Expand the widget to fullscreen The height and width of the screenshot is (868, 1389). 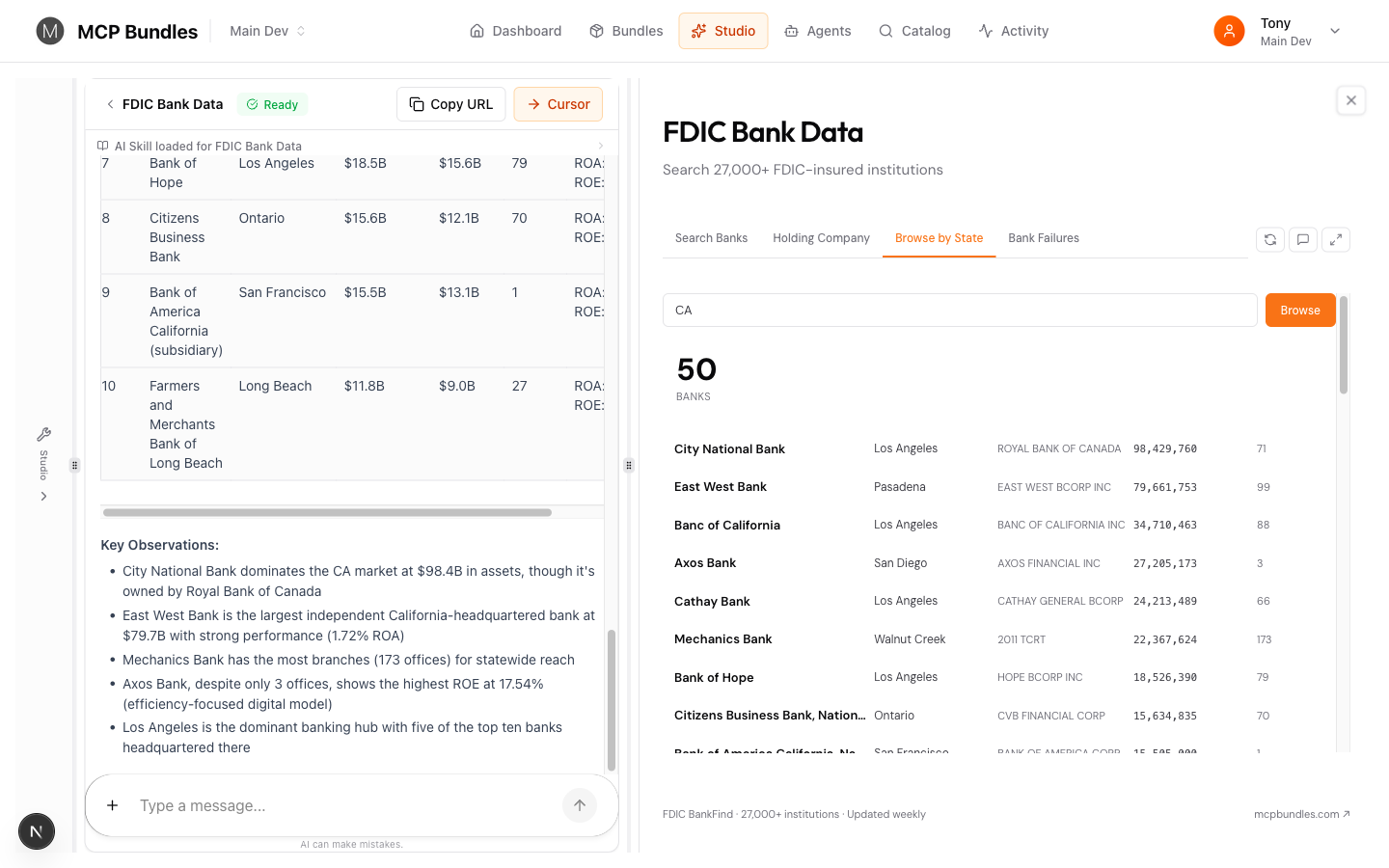(x=1336, y=239)
